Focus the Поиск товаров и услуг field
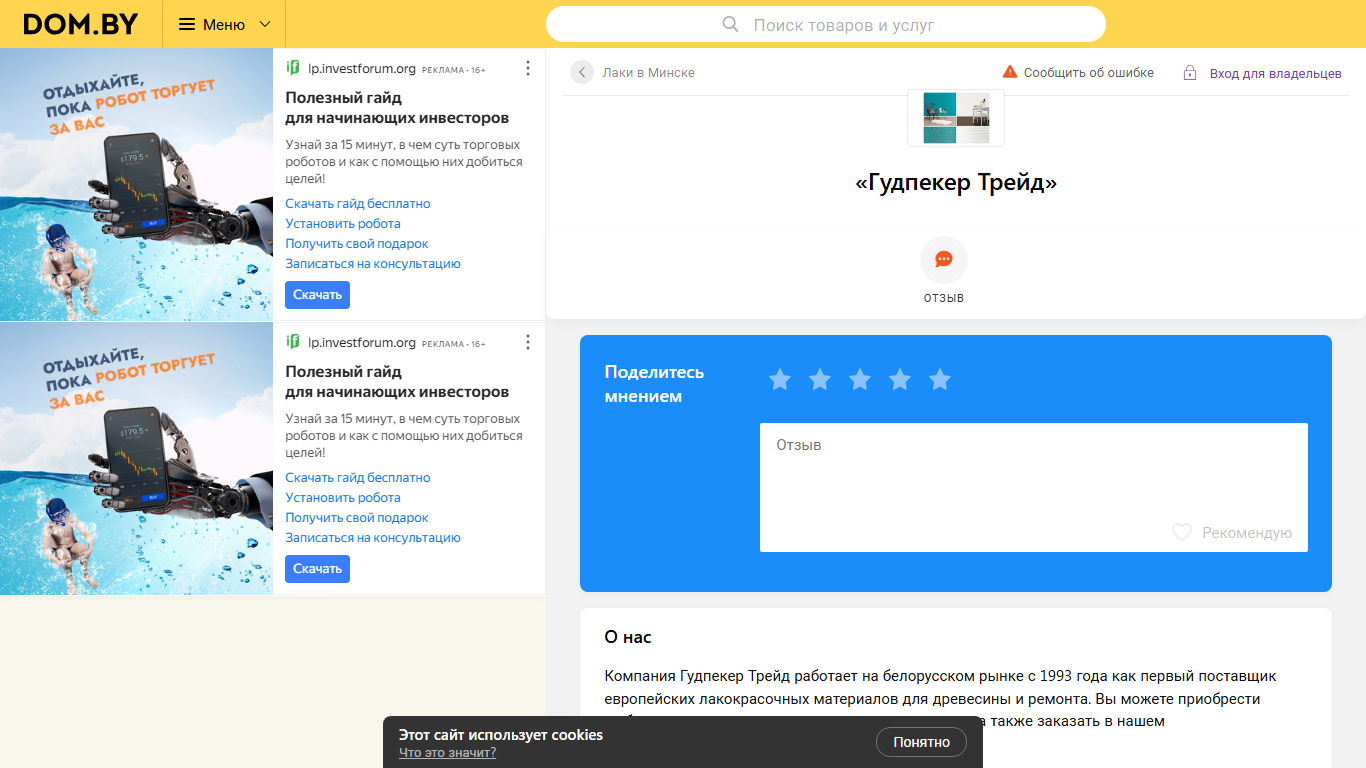The width and height of the screenshot is (1366, 768). (x=826, y=24)
